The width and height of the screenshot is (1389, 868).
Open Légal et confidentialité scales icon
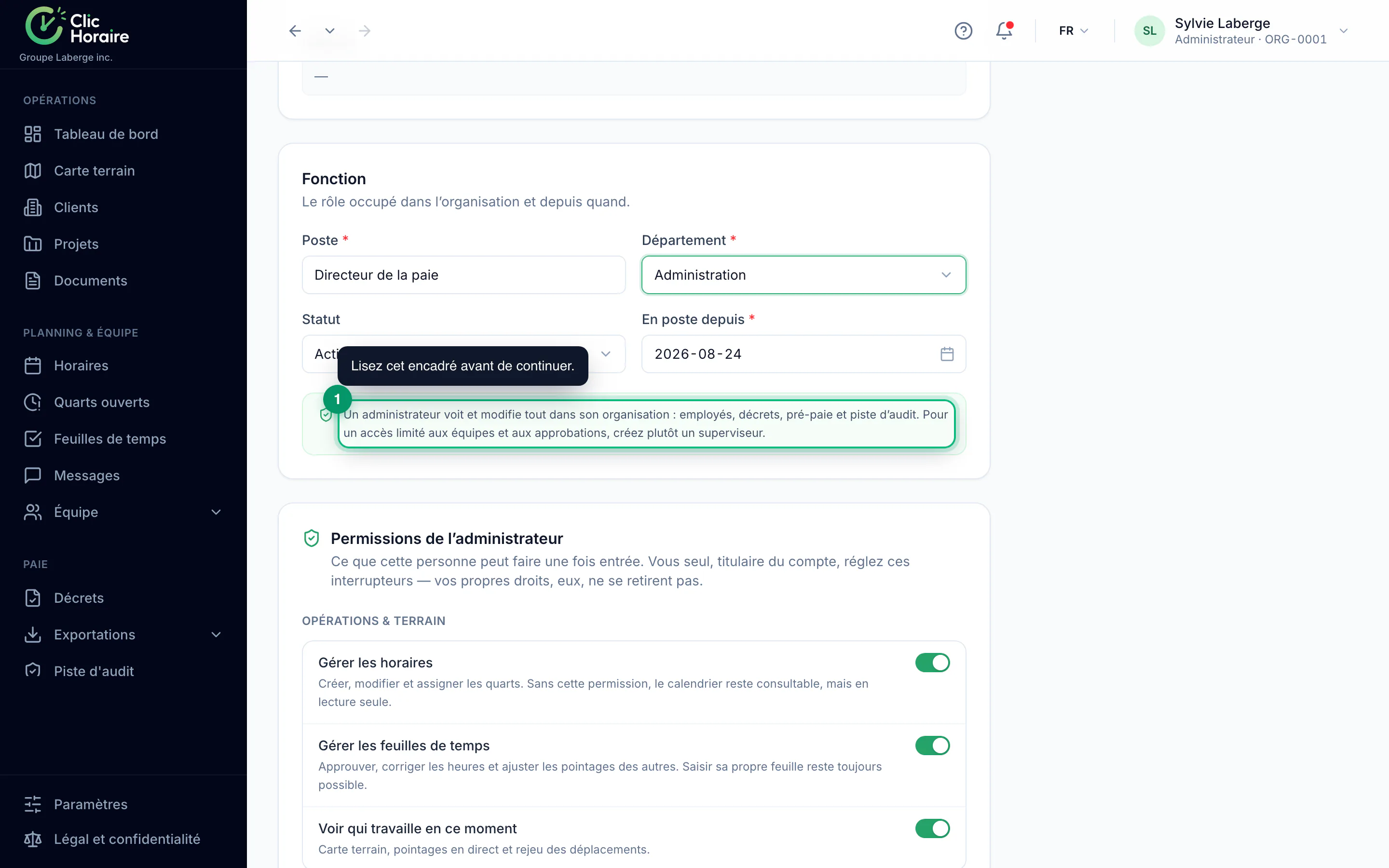[x=33, y=839]
